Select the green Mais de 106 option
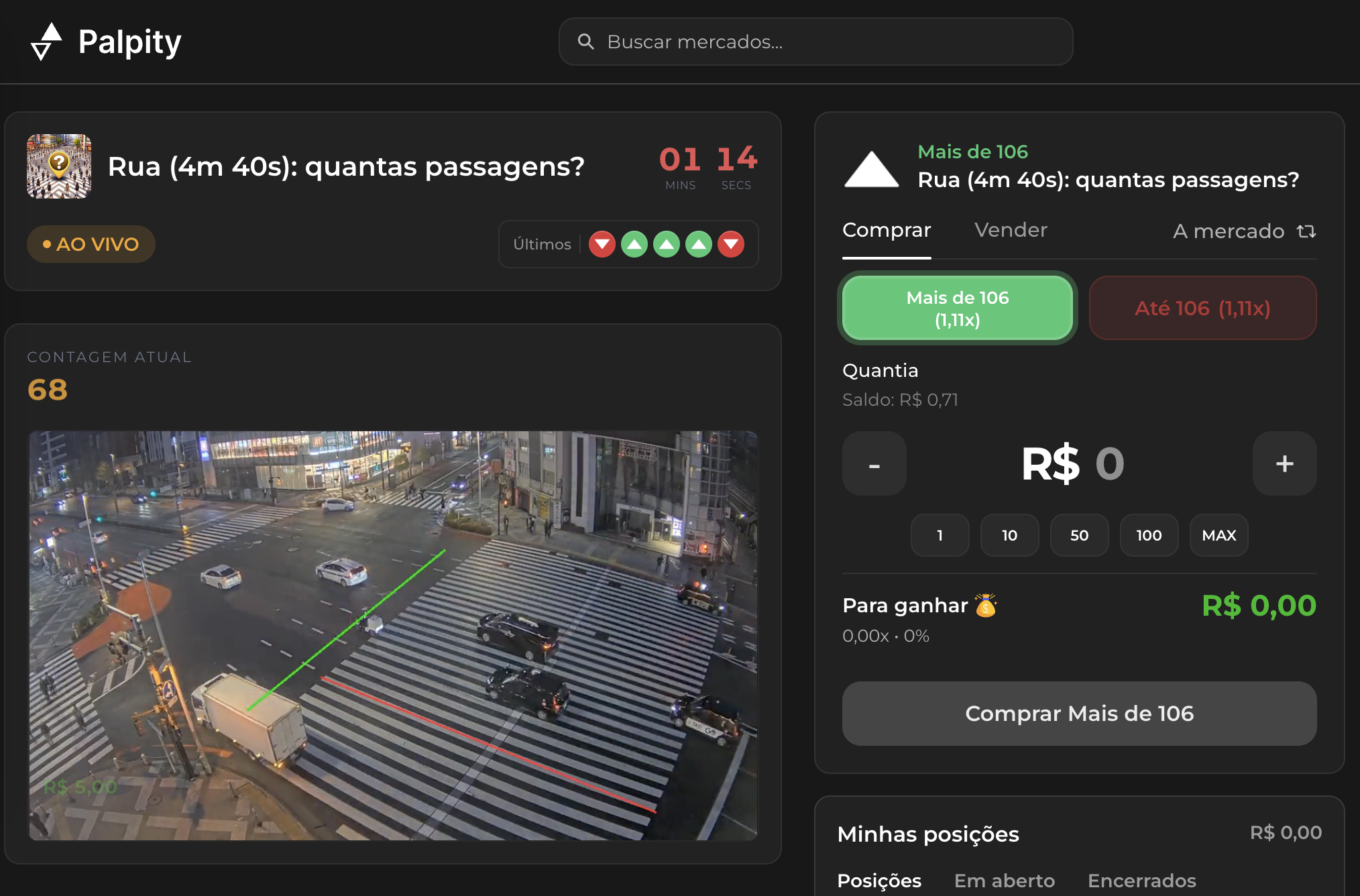This screenshot has width=1360, height=896. pyautogui.click(x=957, y=308)
